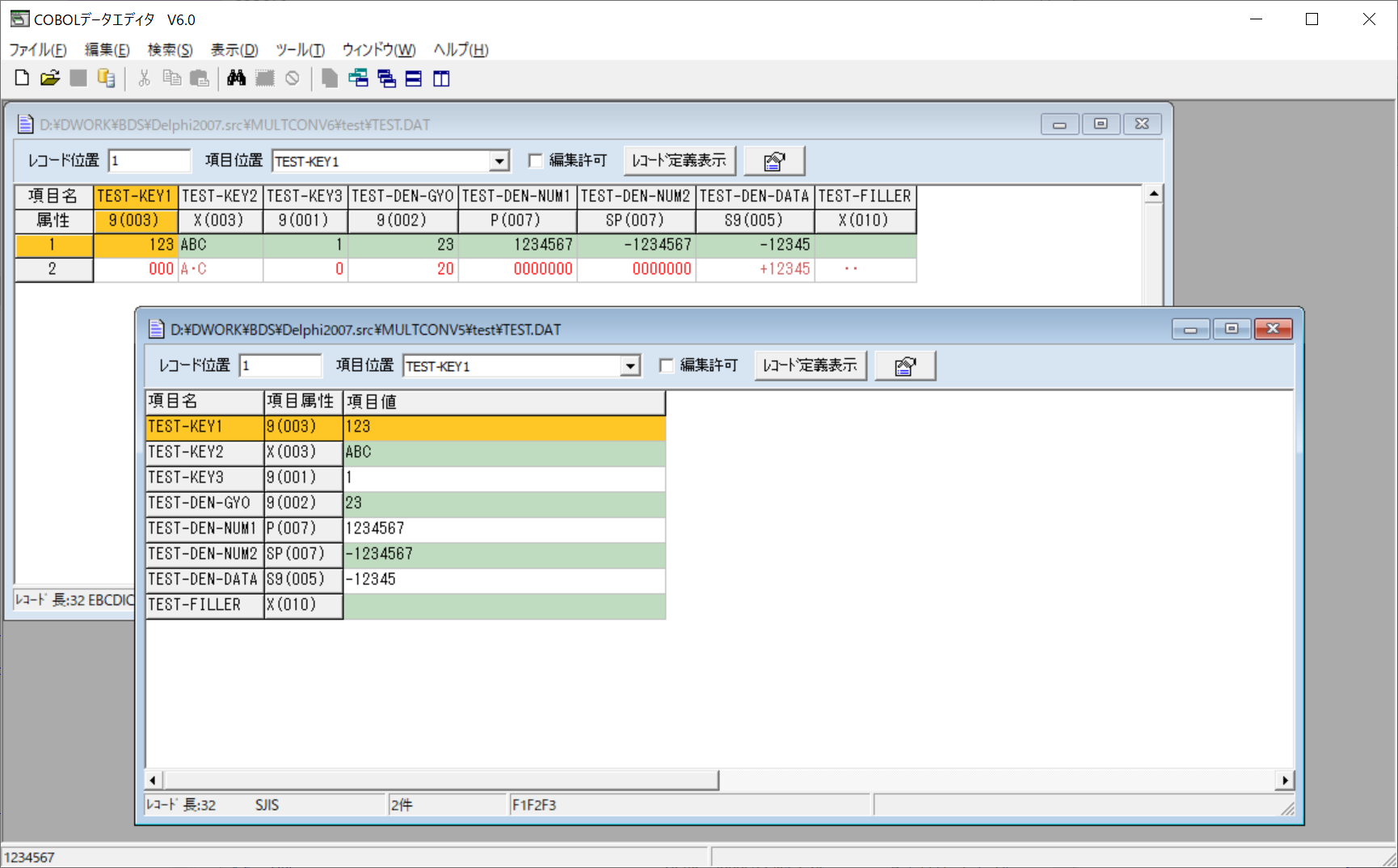
Task: Maximize the MULTCONV5 child window
Action: [x=1232, y=329]
